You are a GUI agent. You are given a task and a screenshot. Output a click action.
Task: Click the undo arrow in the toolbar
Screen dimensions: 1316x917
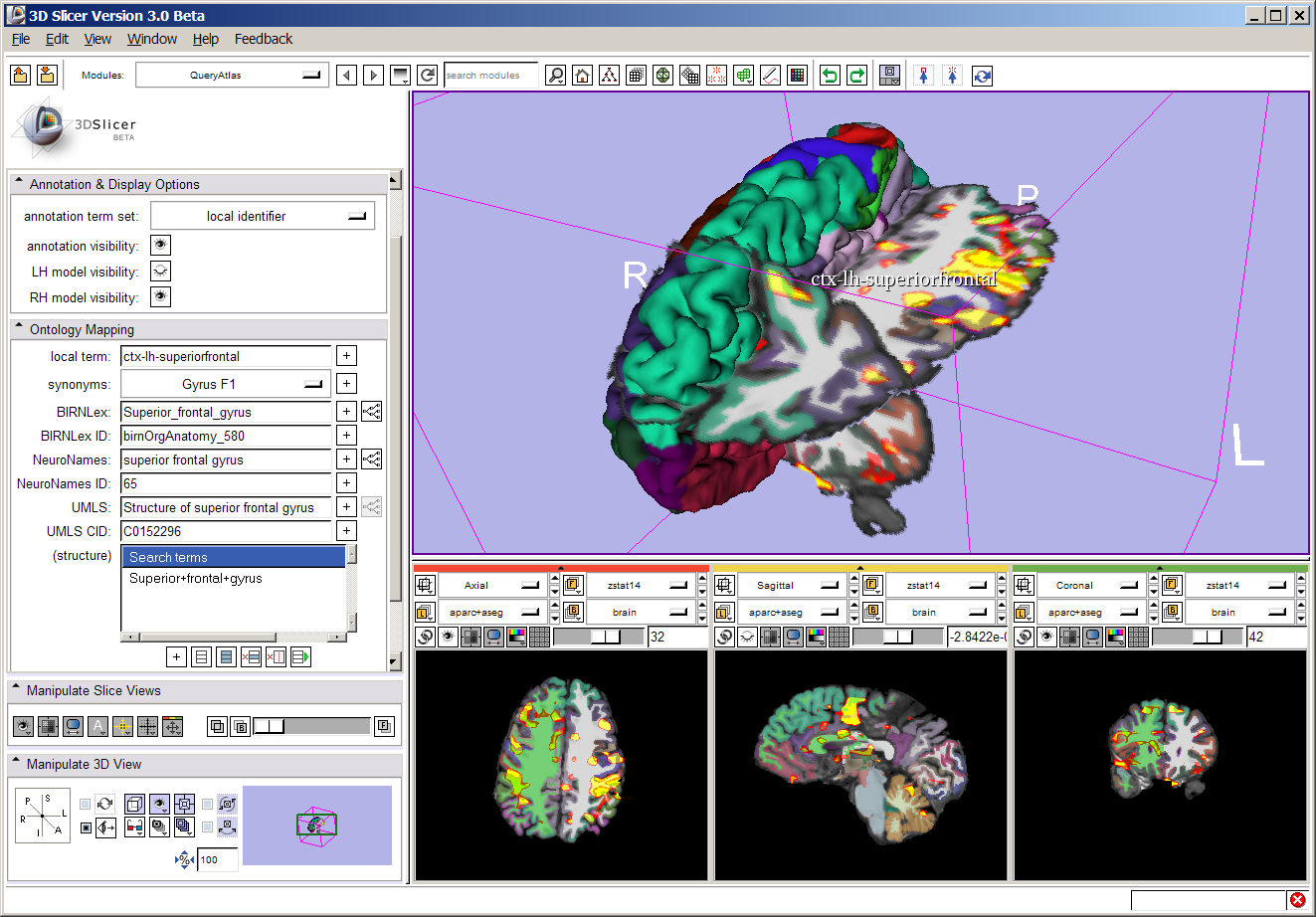(830, 76)
